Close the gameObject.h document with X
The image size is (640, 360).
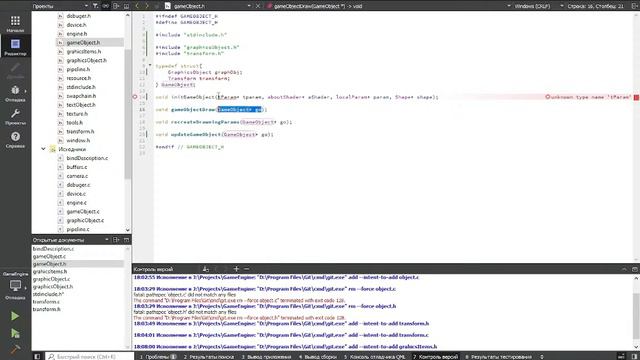(258, 6)
